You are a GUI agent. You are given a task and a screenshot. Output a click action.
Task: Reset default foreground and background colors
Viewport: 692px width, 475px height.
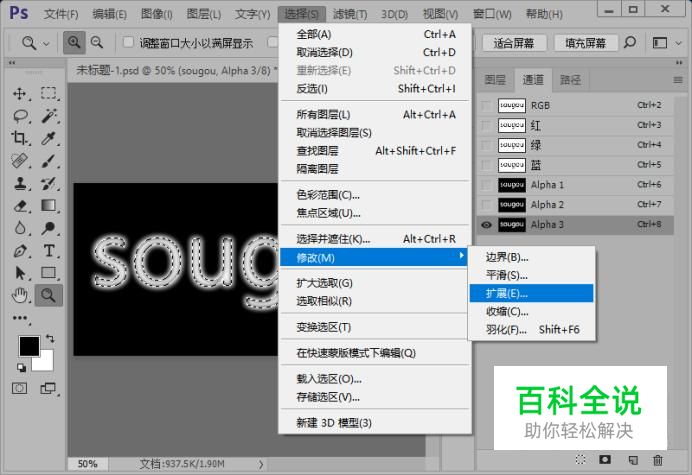point(21,367)
